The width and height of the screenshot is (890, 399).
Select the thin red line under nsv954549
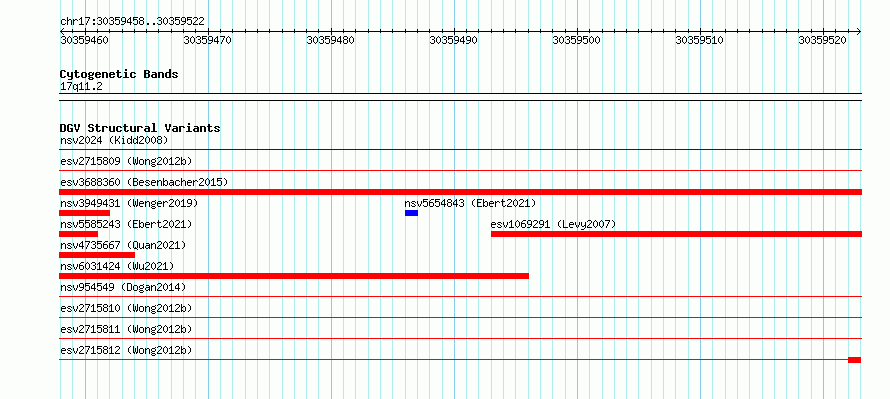(460, 297)
